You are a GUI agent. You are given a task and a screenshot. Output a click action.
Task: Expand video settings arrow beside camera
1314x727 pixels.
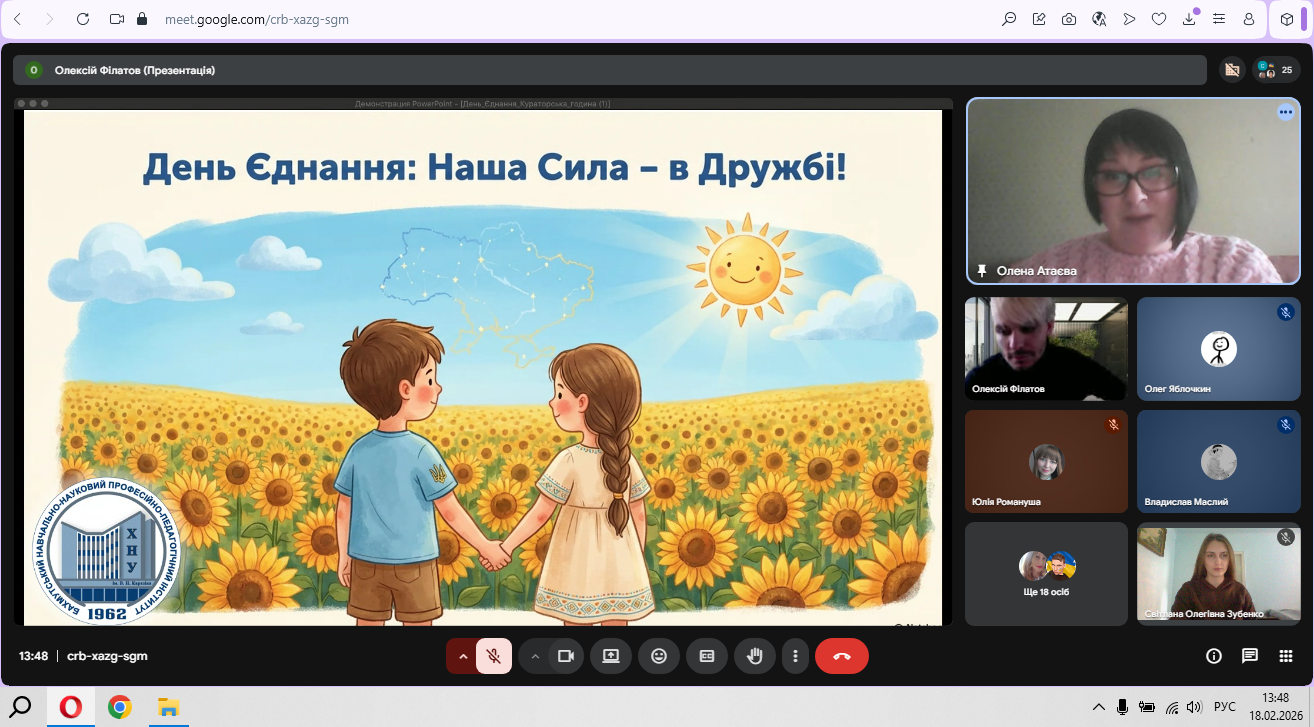(x=535, y=656)
